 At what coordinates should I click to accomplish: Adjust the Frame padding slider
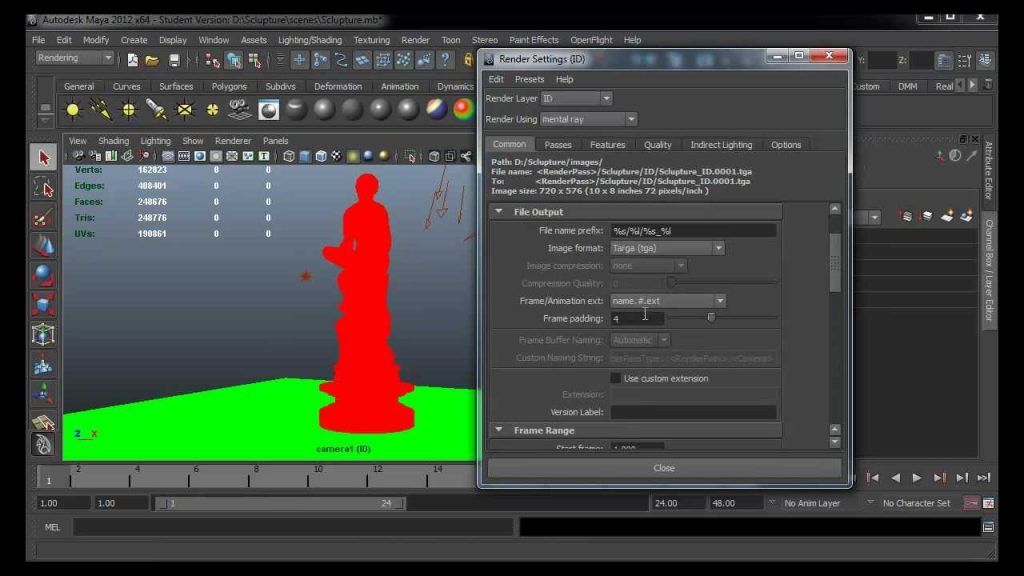click(711, 317)
